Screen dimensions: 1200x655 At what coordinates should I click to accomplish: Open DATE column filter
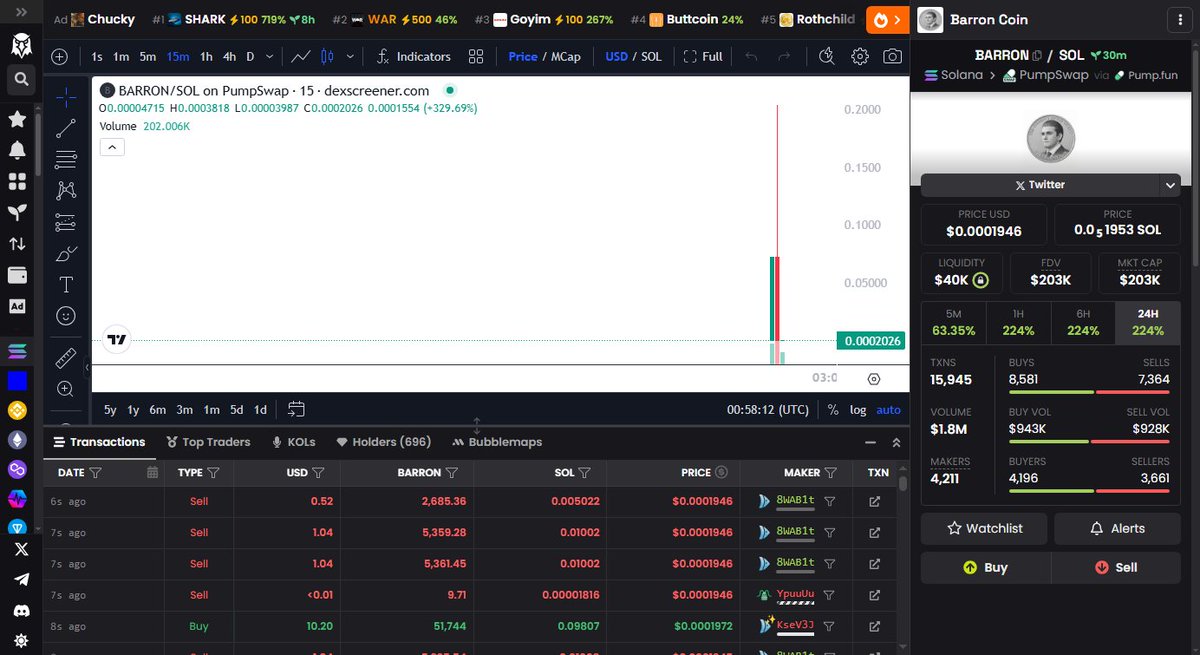pyautogui.click(x=95, y=472)
